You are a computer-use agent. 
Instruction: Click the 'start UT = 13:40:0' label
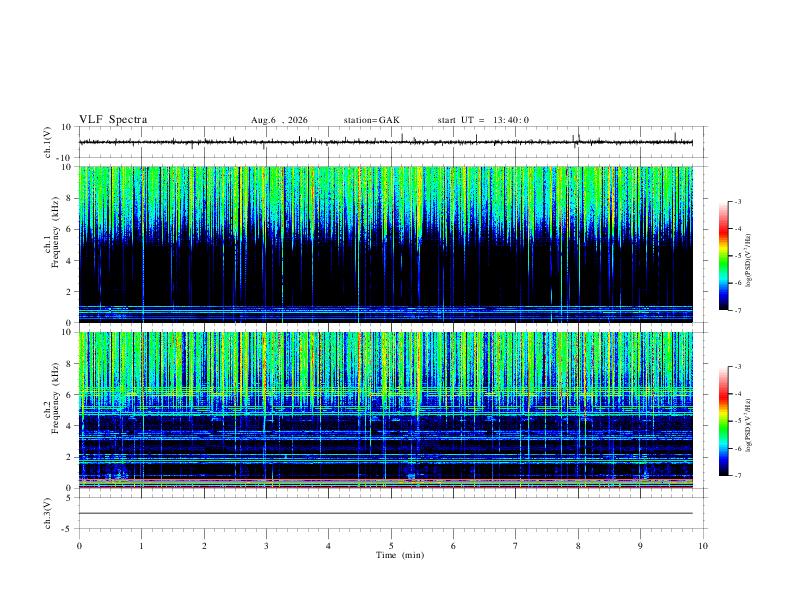coord(483,120)
